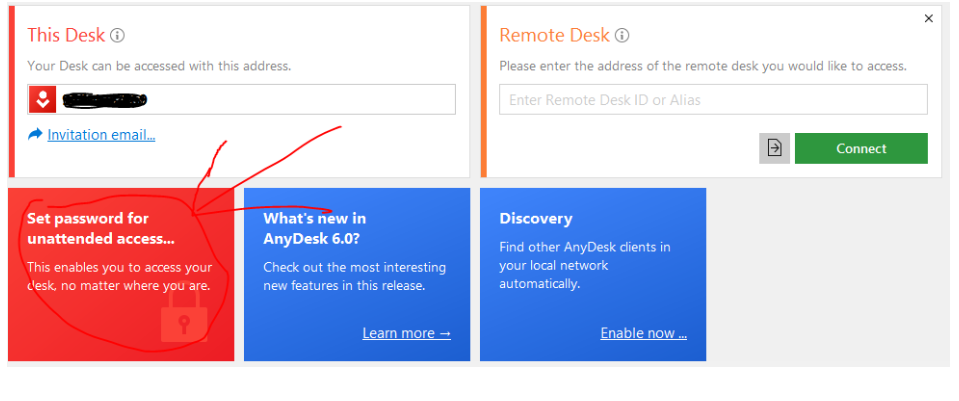Open Set password for unattended access tile
This screenshot has width=959, height=401.
[x=121, y=274]
